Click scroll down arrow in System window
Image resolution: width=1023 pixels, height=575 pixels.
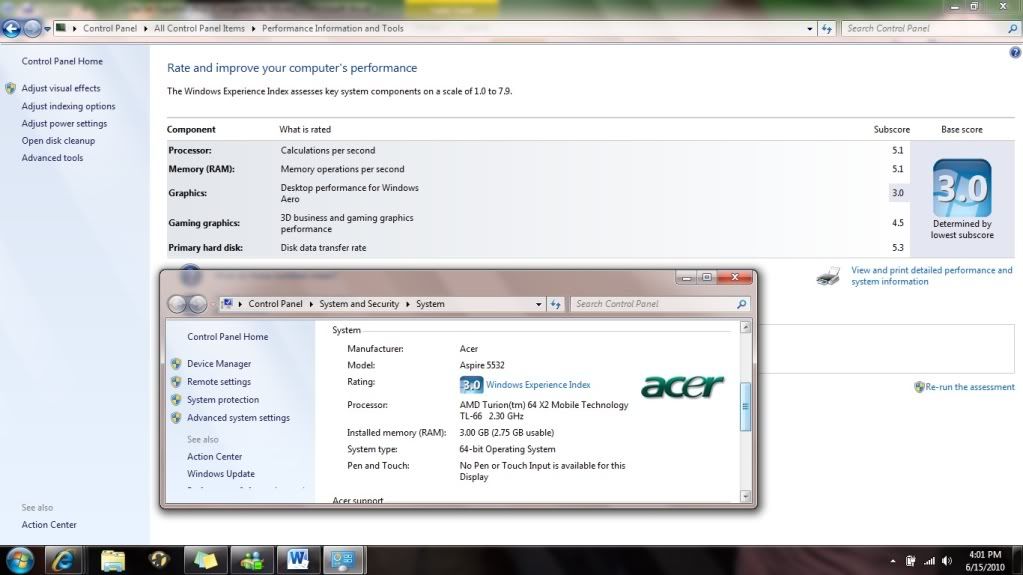point(746,496)
